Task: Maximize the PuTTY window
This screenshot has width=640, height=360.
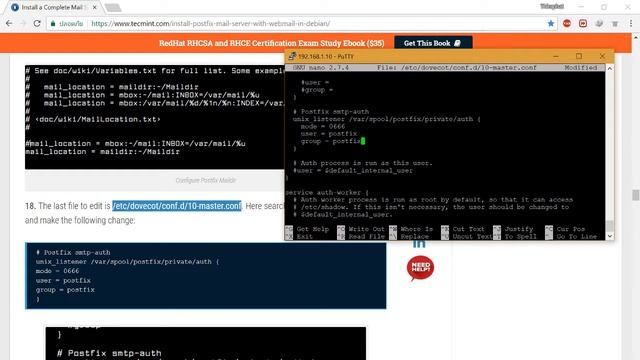Action: coord(579,56)
